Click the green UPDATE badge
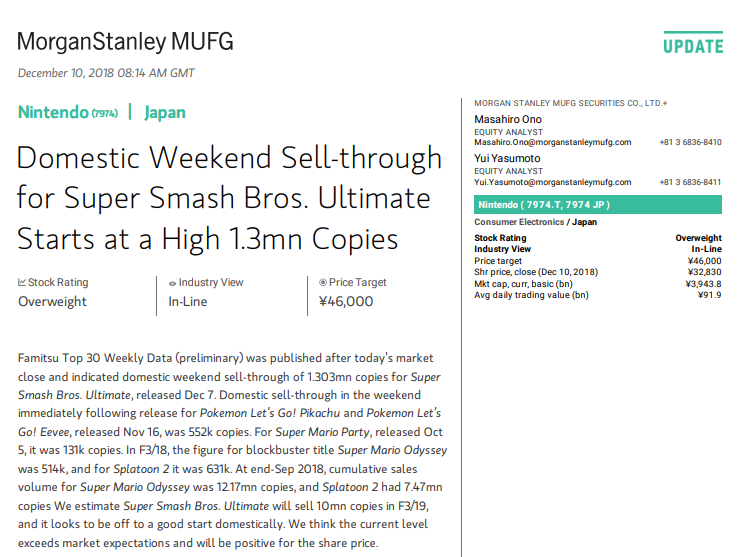 click(x=693, y=44)
